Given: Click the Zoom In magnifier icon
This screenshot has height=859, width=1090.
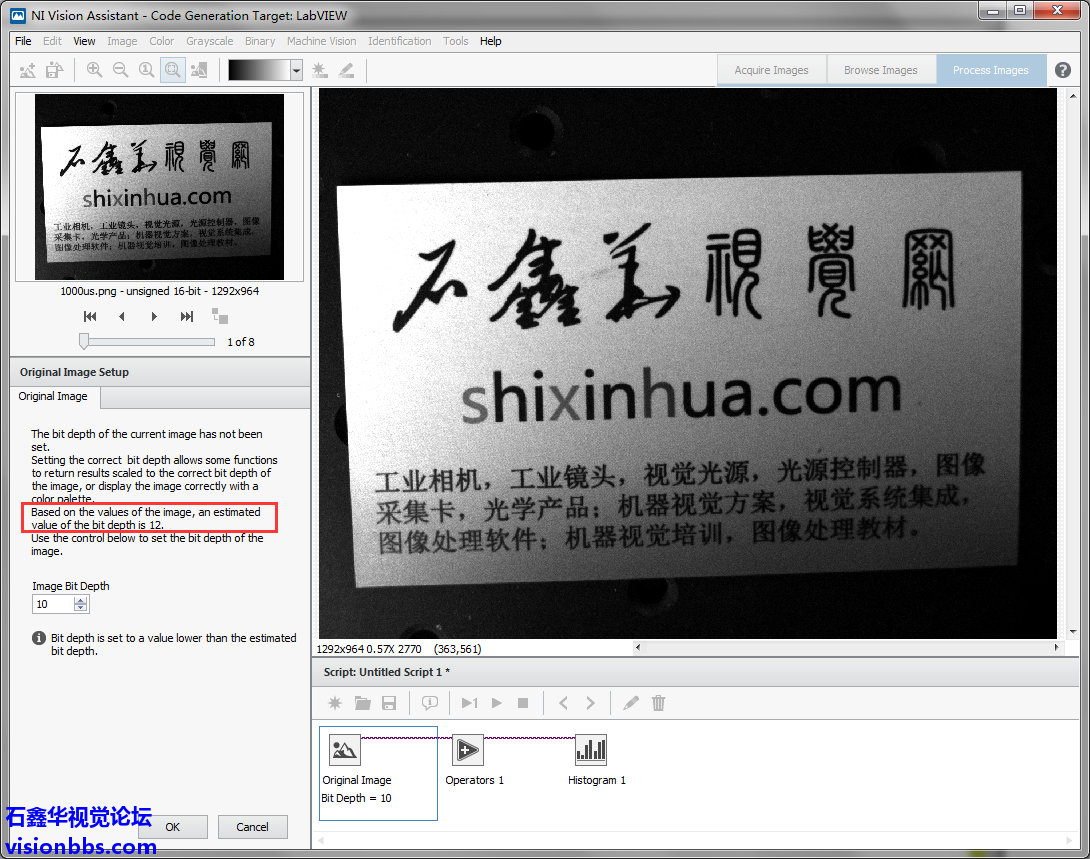Looking at the screenshot, I should [x=95, y=70].
